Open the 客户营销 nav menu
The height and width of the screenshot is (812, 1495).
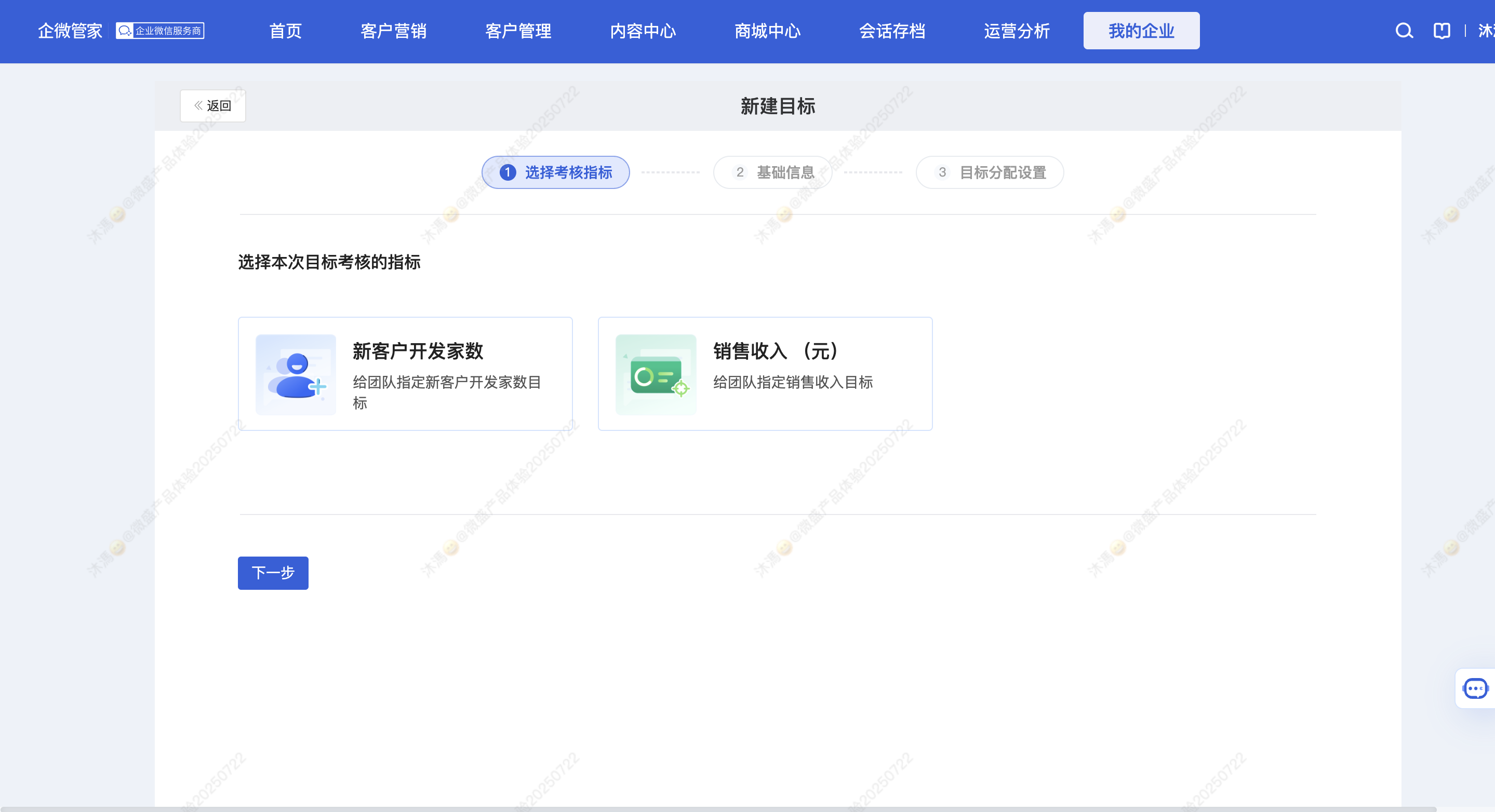393,31
